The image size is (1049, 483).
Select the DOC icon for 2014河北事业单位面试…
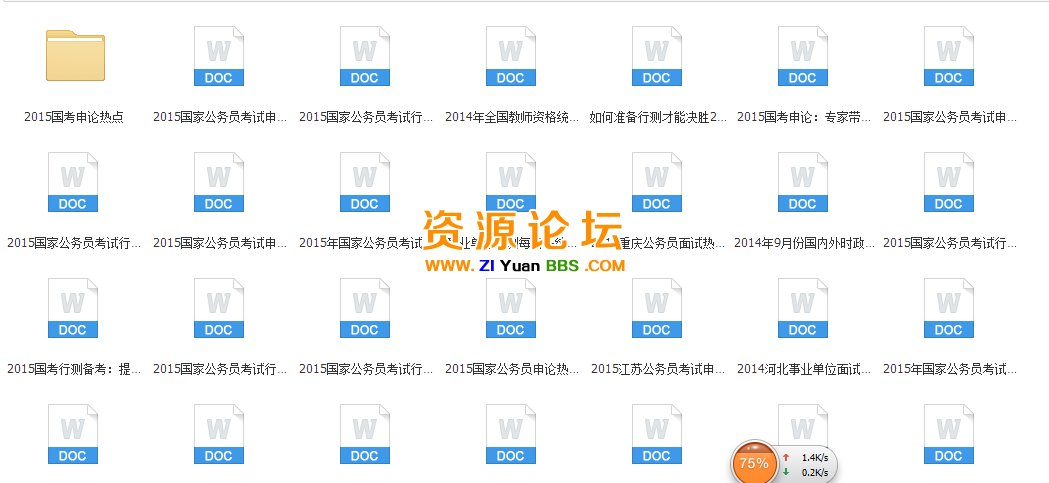tap(802, 308)
